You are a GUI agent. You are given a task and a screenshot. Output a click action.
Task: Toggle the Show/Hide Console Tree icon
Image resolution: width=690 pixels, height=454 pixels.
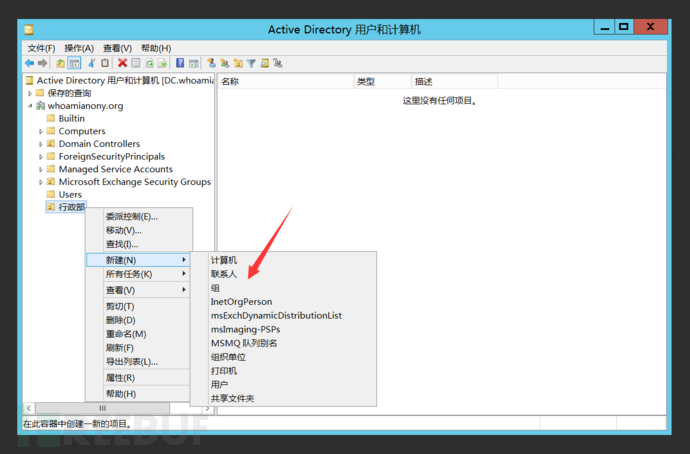(74, 63)
